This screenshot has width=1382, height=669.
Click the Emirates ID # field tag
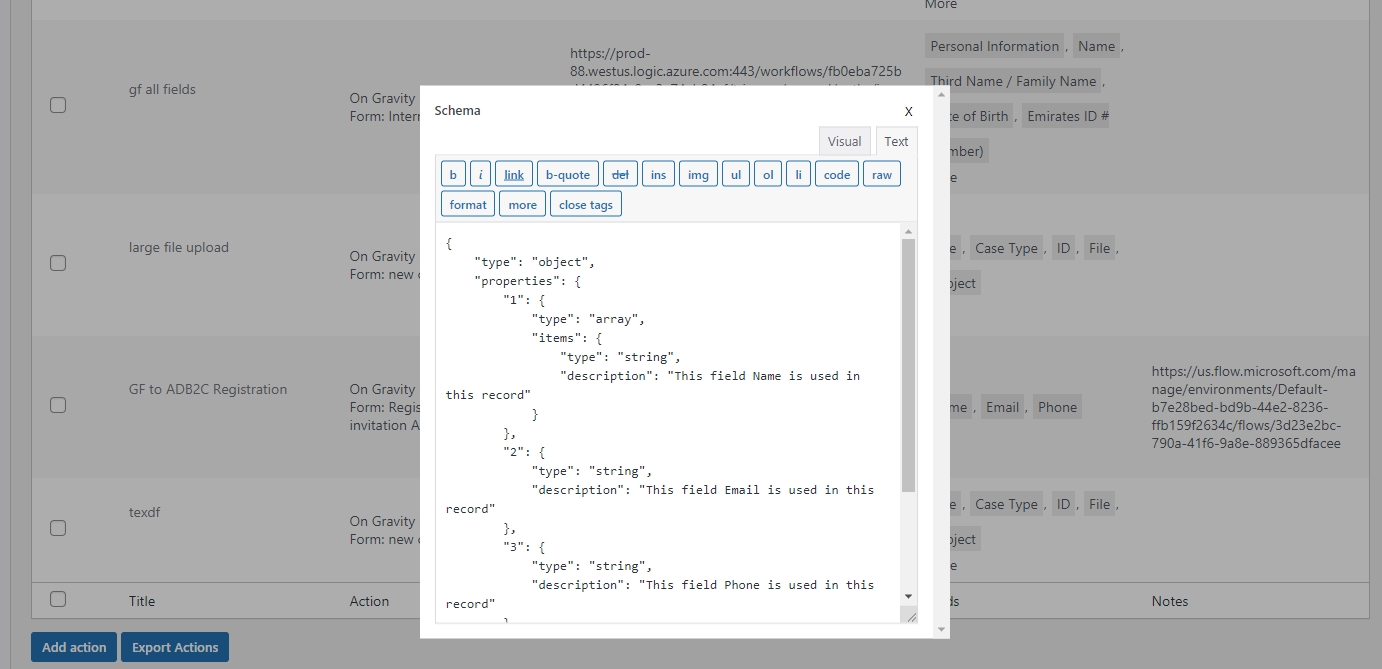click(x=1067, y=116)
